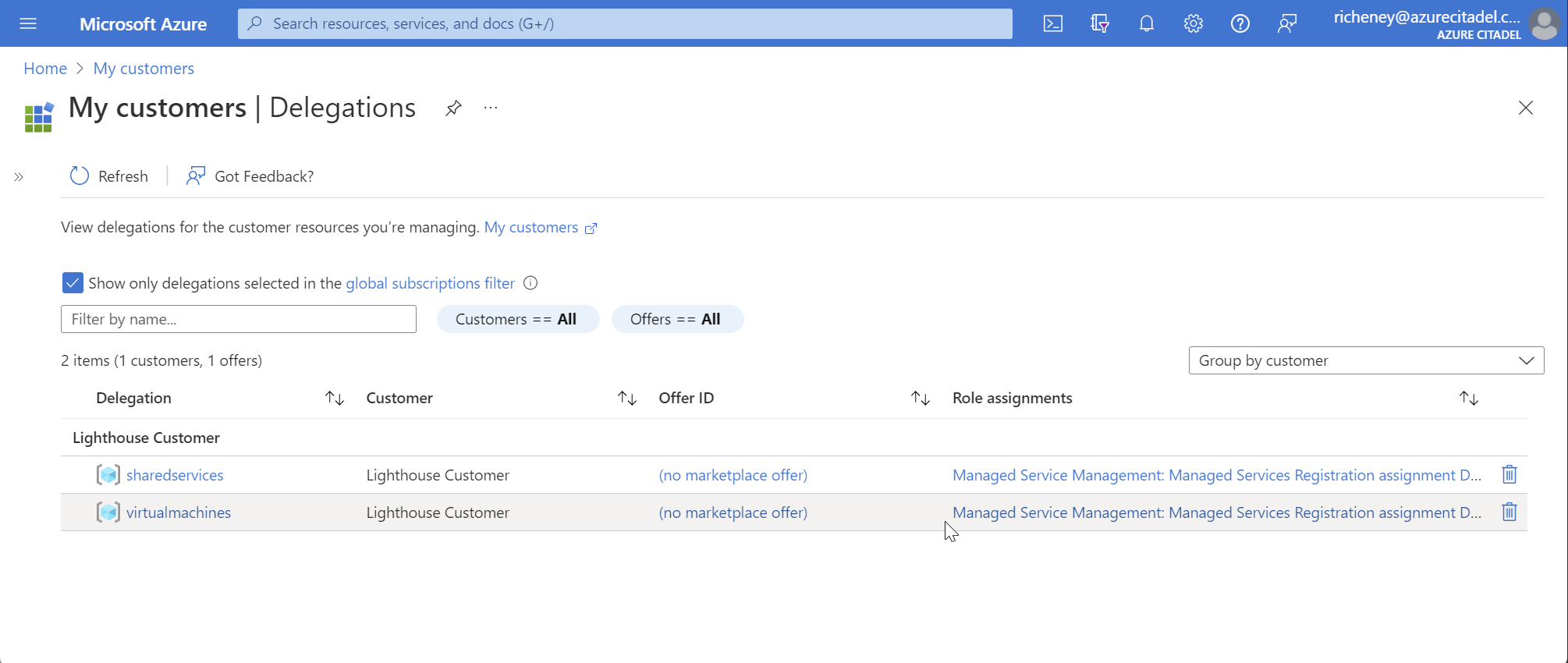1568x663 pixels.
Task: Open Cloud Shell from the top bar
Action: (1052, 23)
